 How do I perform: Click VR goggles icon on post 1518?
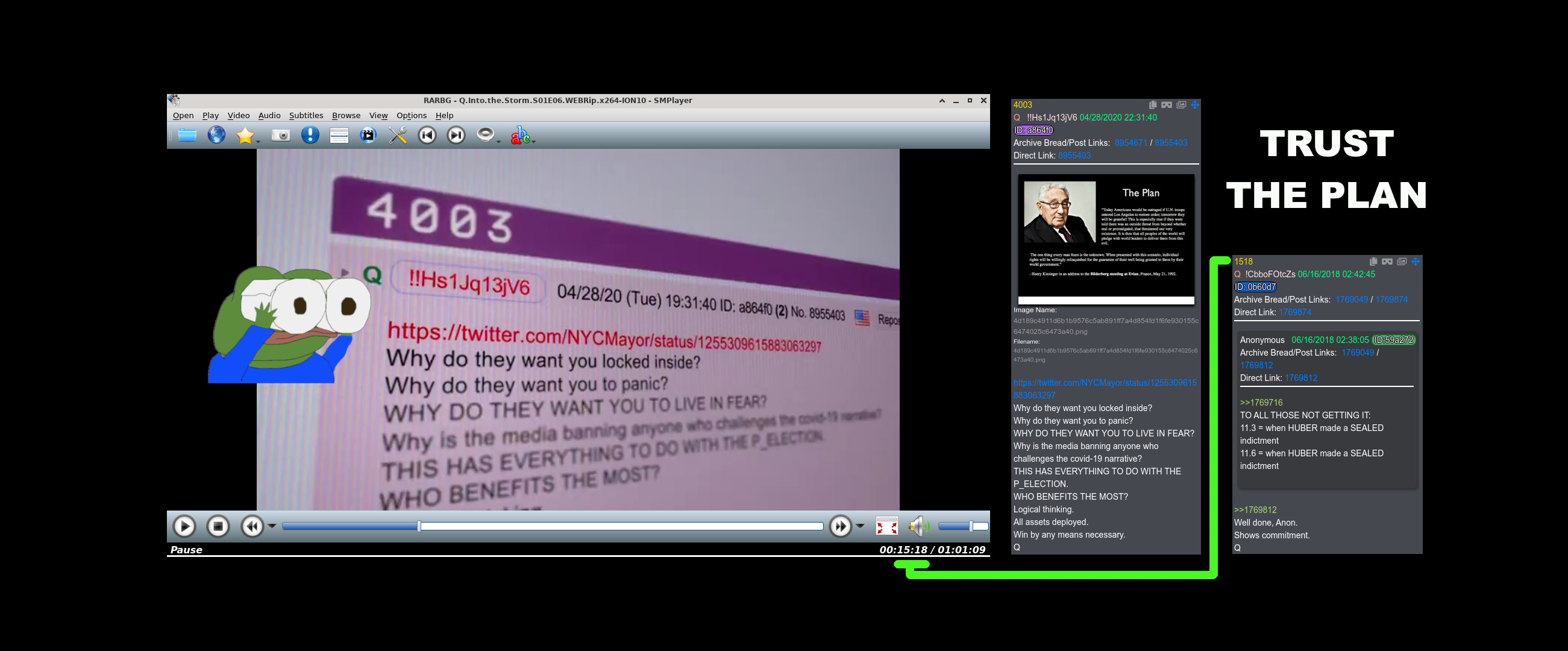pyautogui.click(x=1387, y=261)
